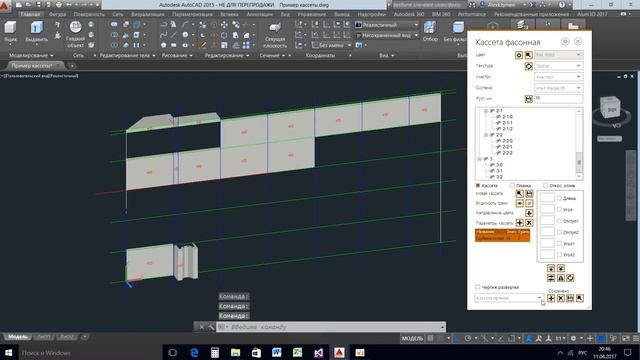Open the Текстура dropdown

(x=558, y=66)
